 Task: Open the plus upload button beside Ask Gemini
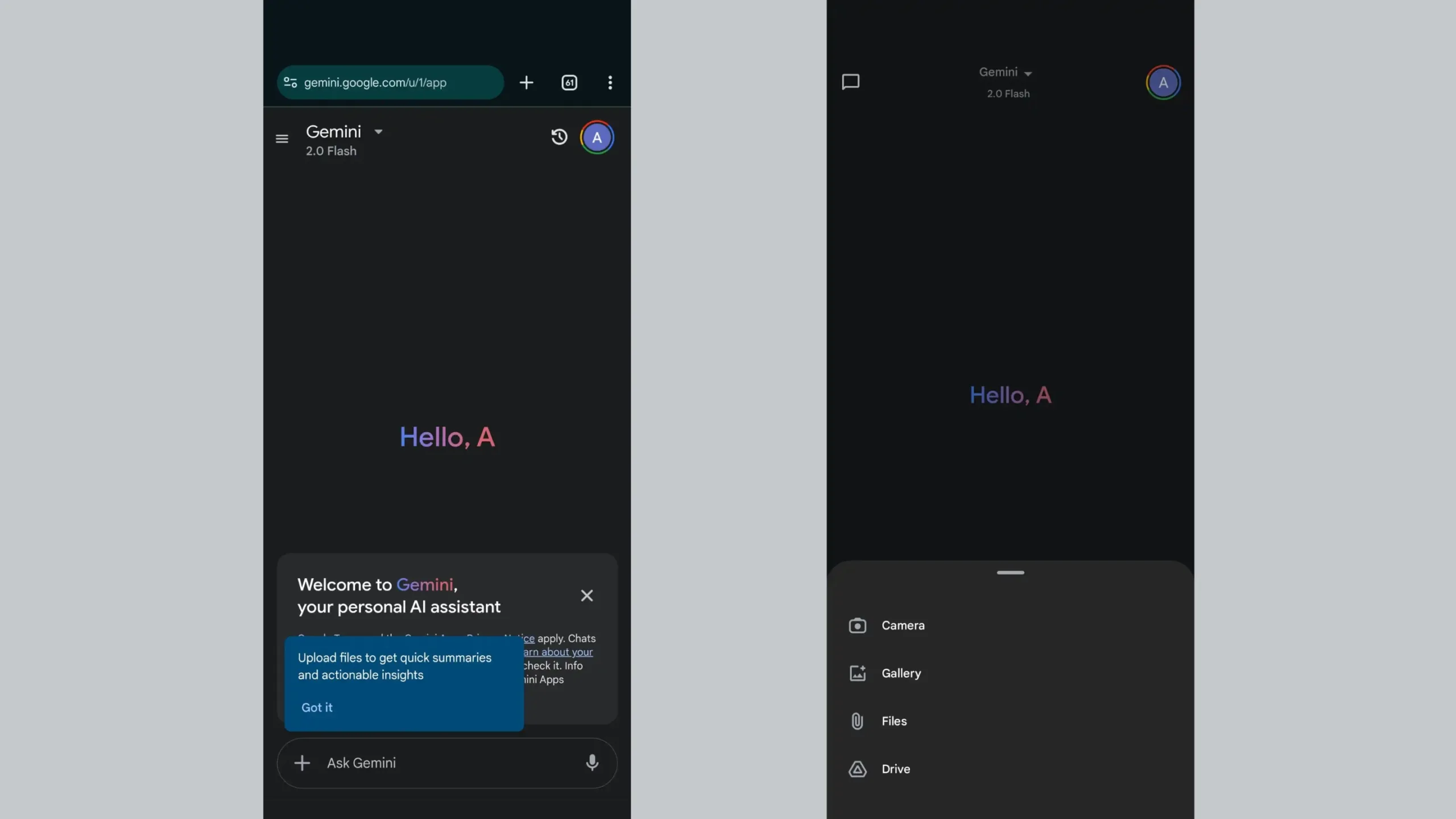click(x=302, y=763)
